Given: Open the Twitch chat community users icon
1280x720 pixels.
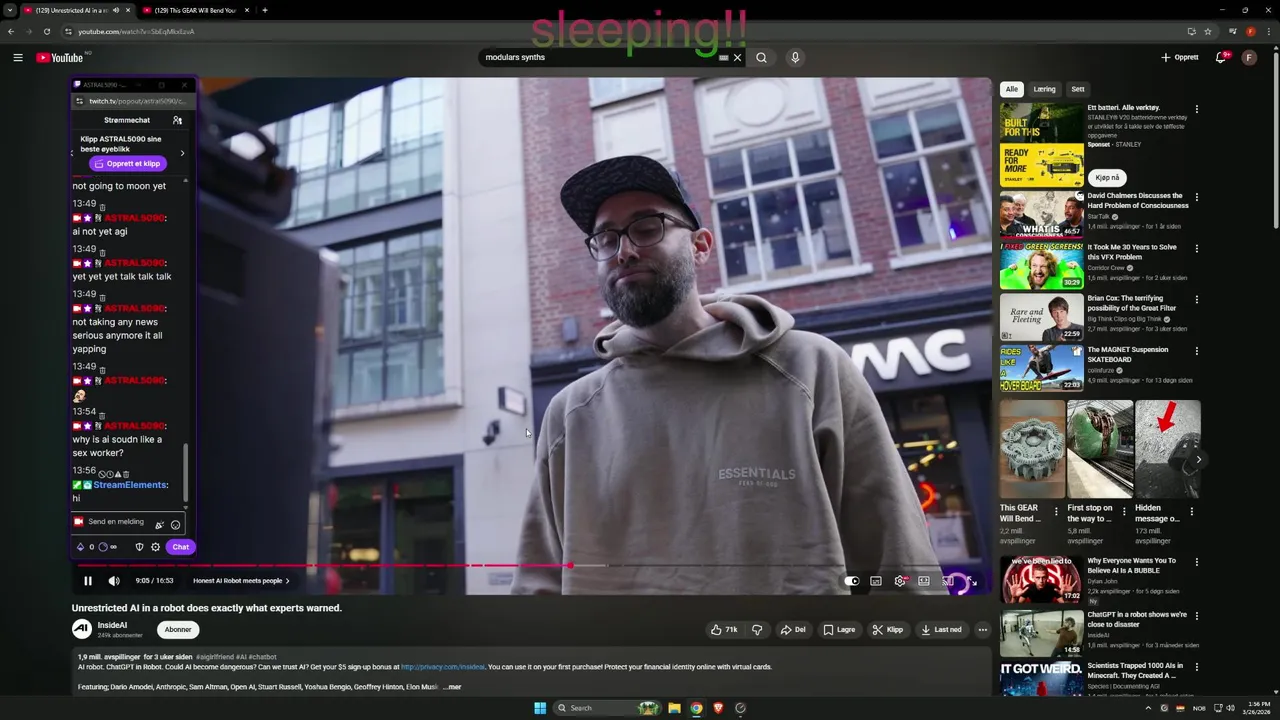Looking at the screenshot, I should pyautogui.click(x=177, y=120).
